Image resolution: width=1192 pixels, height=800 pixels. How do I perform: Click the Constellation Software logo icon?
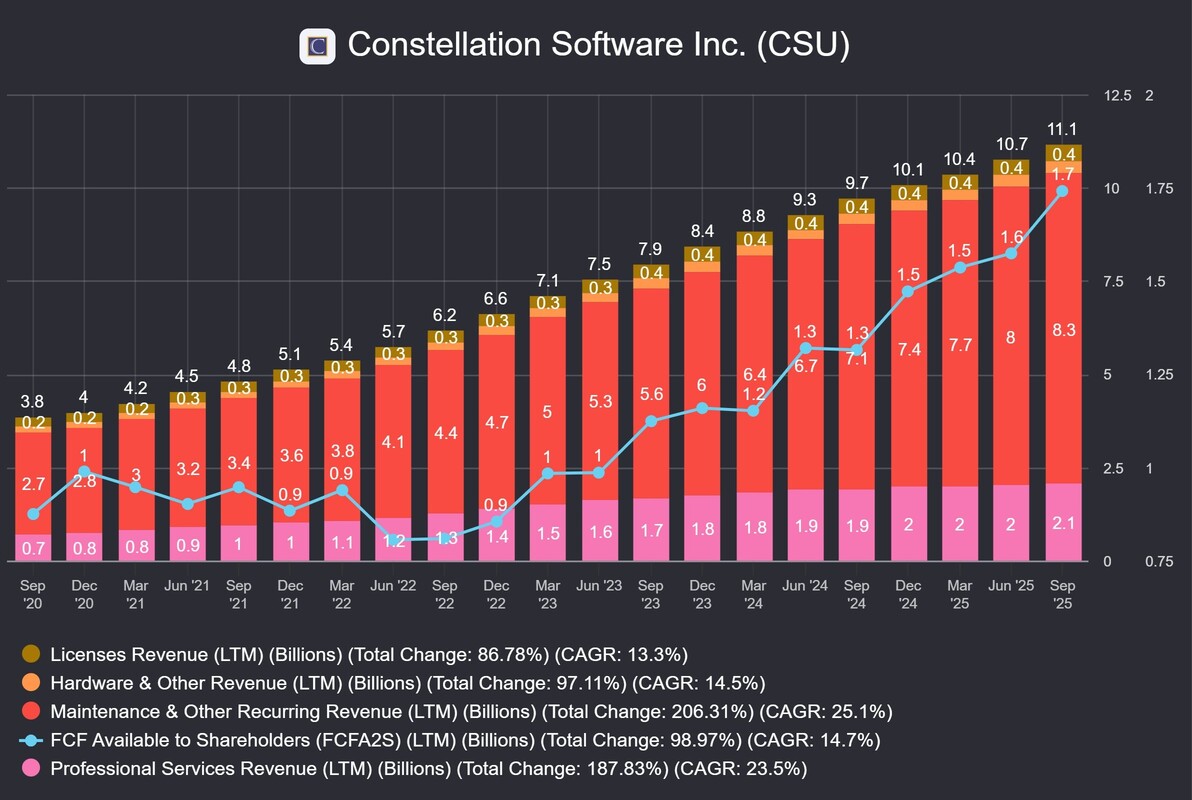[x=317, y=46]
